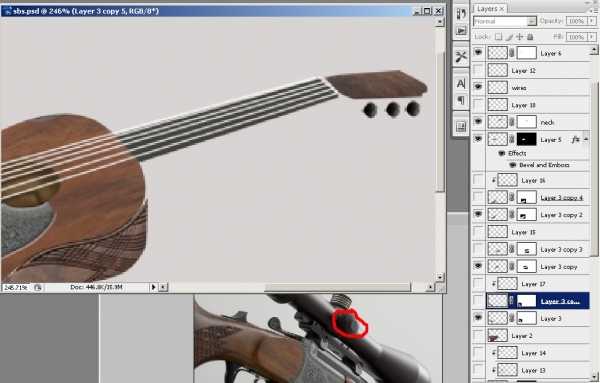Close the Layers tab
This screenshot has width=600, height=383.
[502, 8]
